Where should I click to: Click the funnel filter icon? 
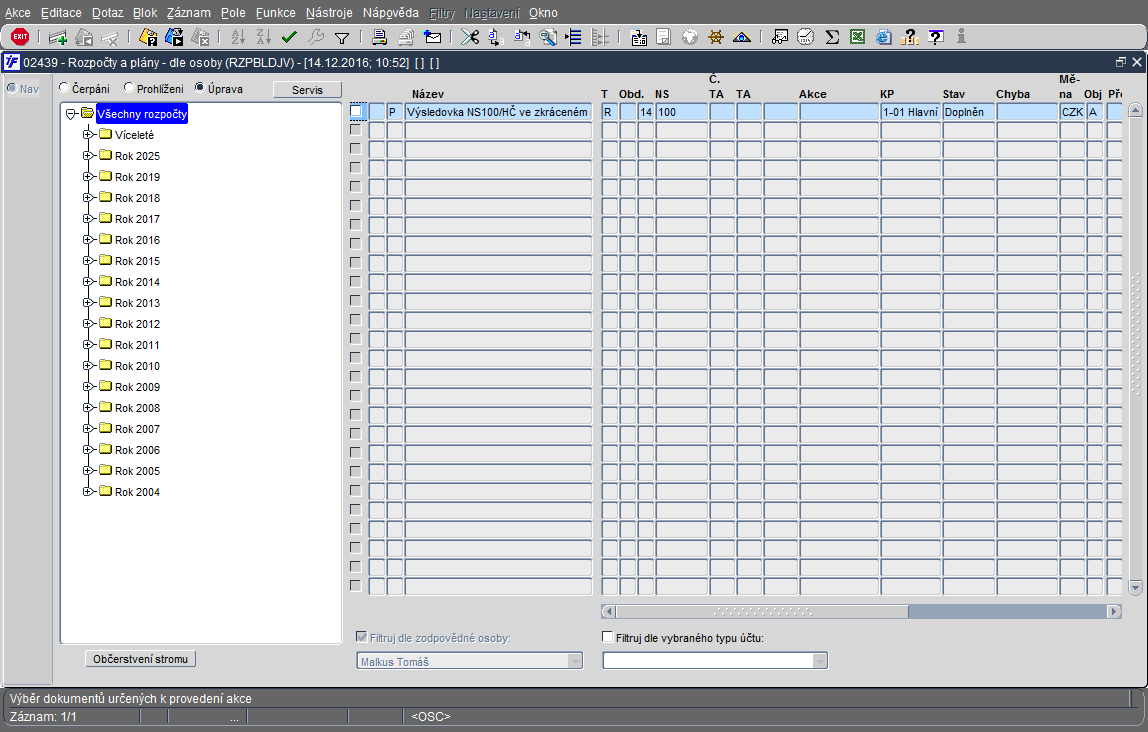tap(342, 37)
